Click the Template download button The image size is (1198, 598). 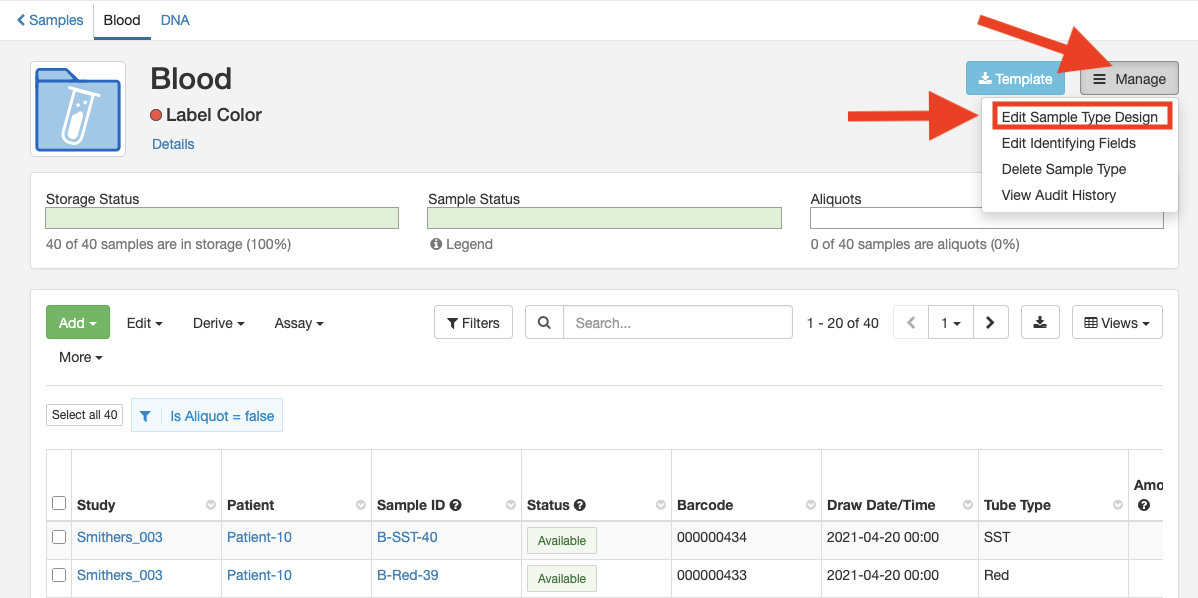(x=1015, y=79)
